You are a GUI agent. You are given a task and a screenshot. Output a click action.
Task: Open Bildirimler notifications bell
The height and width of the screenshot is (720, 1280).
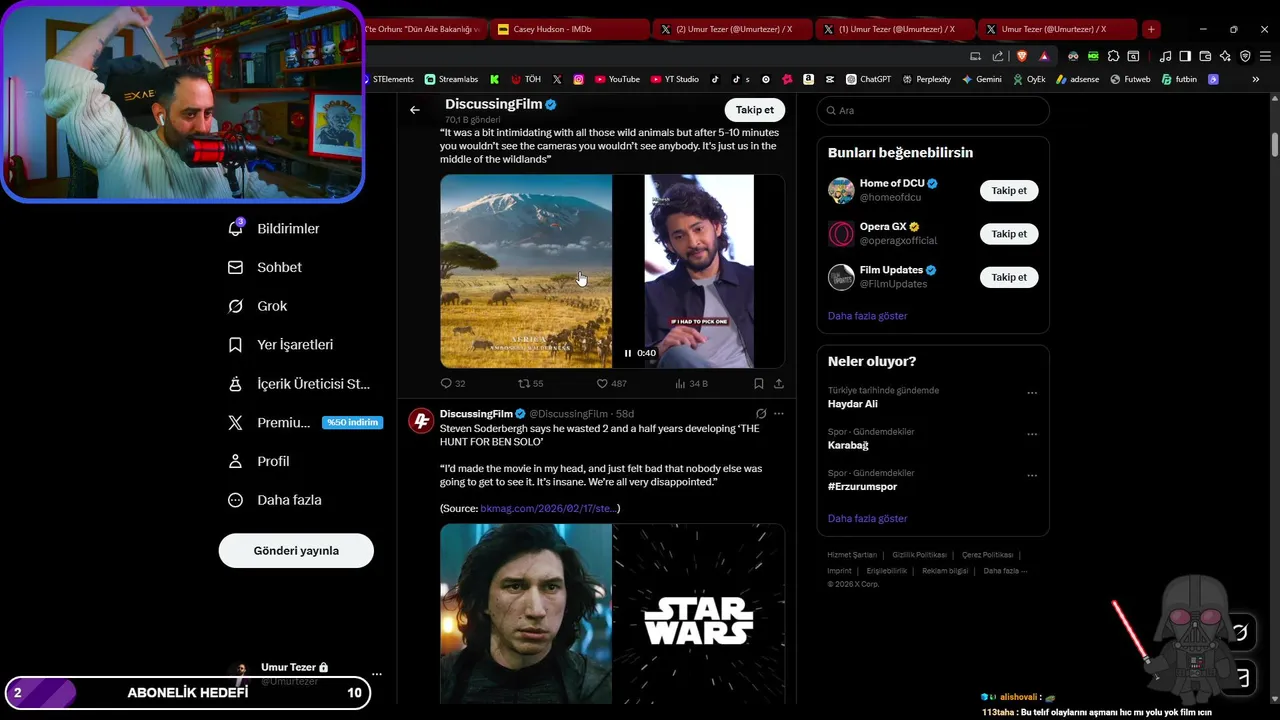click(x=273, y=229)
